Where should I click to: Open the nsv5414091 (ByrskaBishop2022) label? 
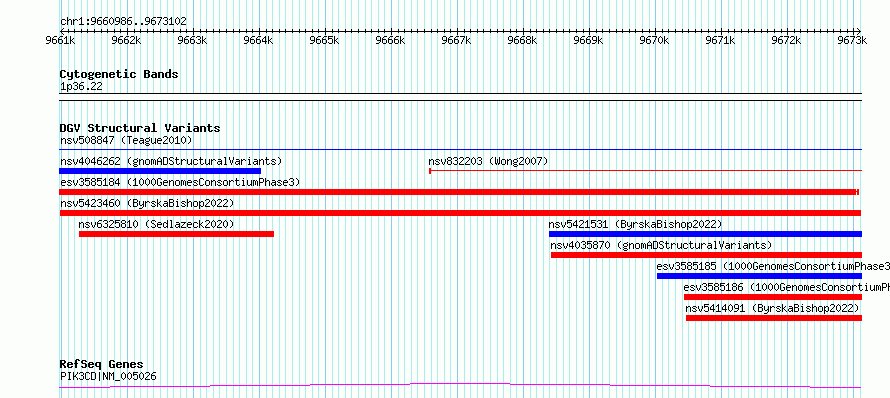click(773, 308)
